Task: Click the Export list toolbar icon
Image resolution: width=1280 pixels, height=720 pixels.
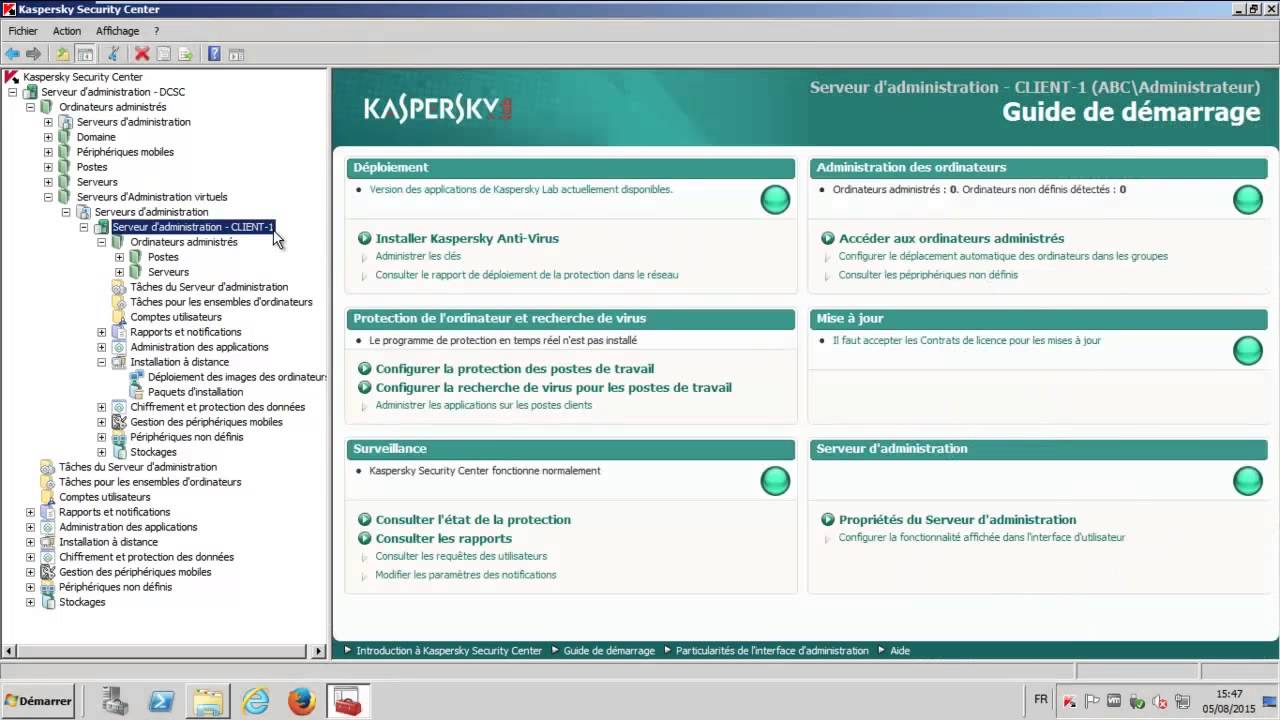Action: click(186, 54)
